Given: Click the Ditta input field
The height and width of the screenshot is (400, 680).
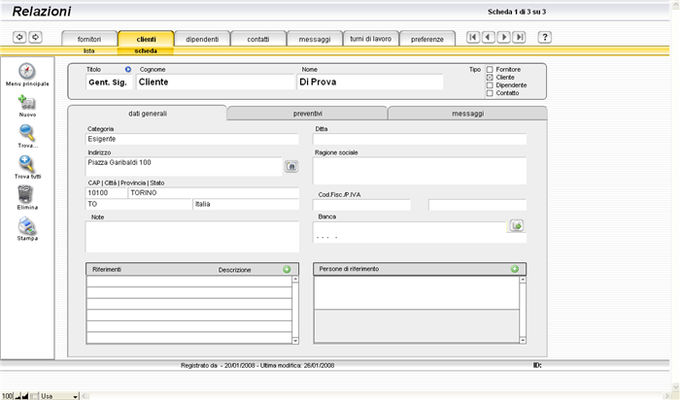Looking at the screenshot, I should tap(419, 139).
